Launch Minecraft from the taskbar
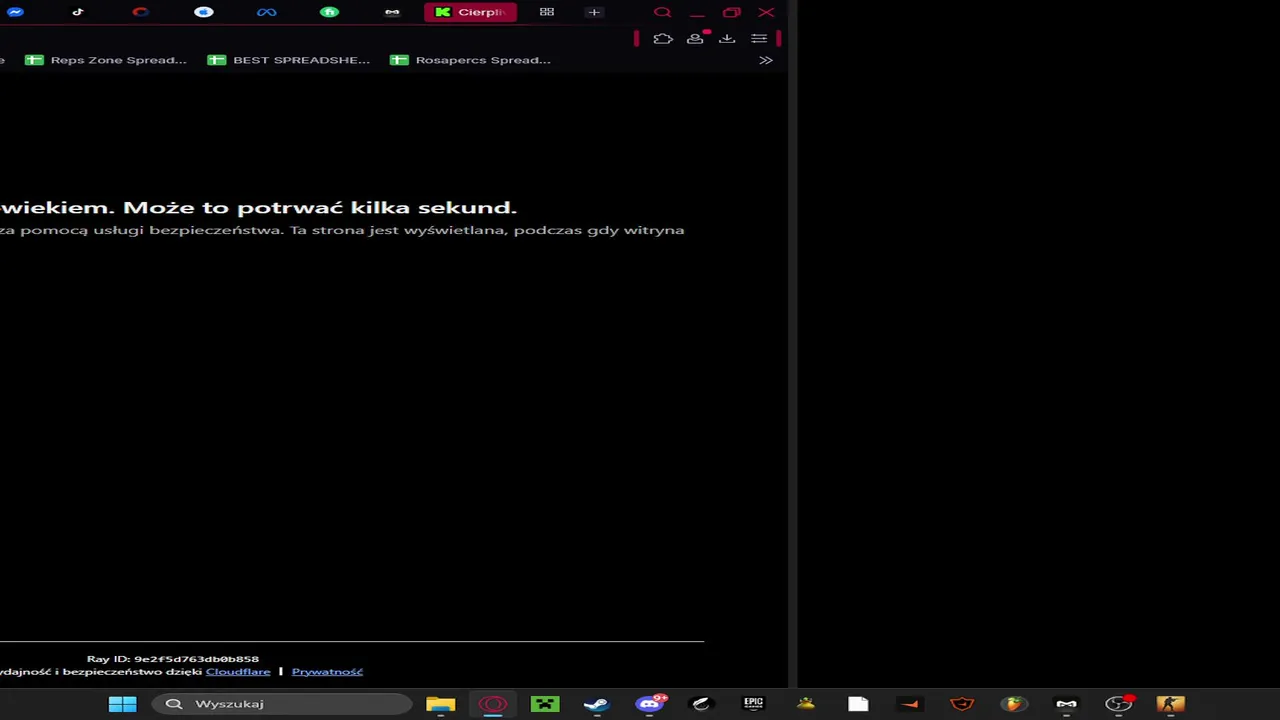This screenshot has width=1280, height=720. [x=545, y=704]
